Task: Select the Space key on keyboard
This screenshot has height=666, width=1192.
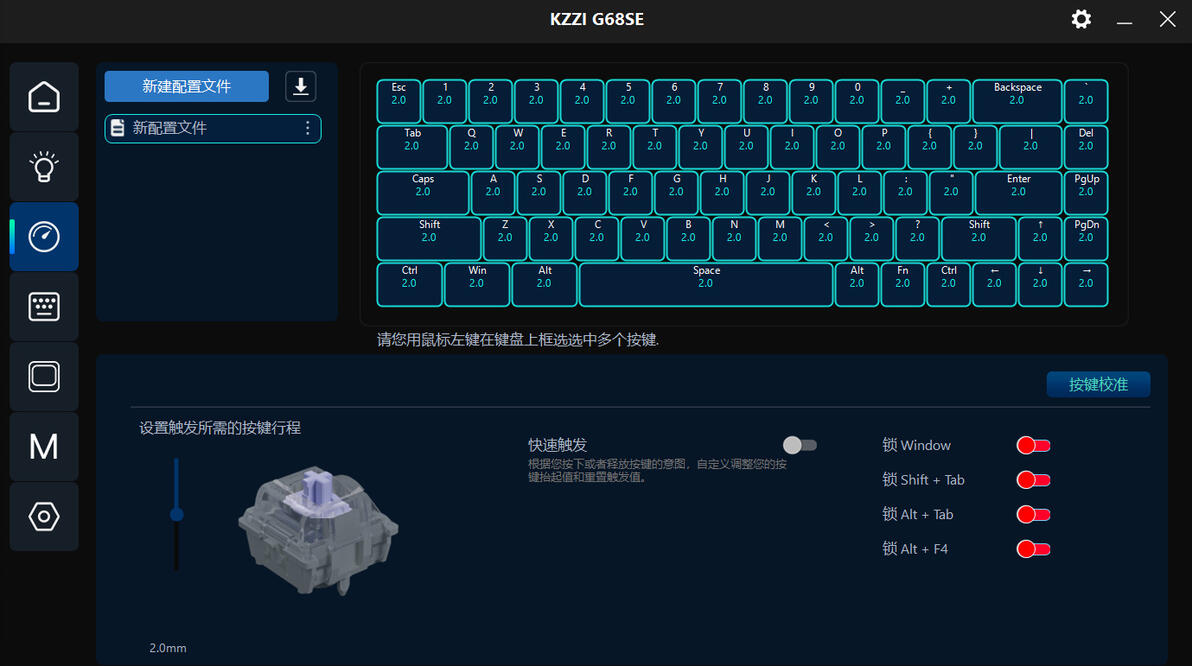Action: (x=705, y=284)
